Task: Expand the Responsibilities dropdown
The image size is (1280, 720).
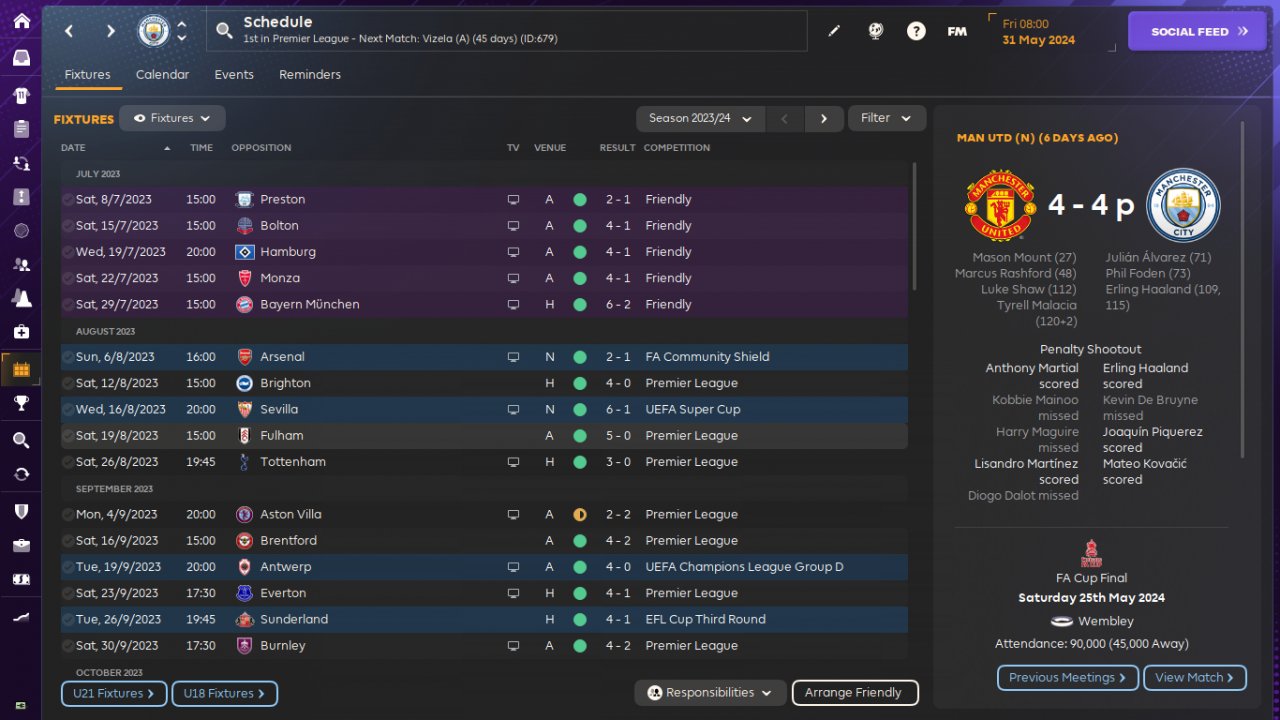Action: pyautogui.click(x=709, y=692)
